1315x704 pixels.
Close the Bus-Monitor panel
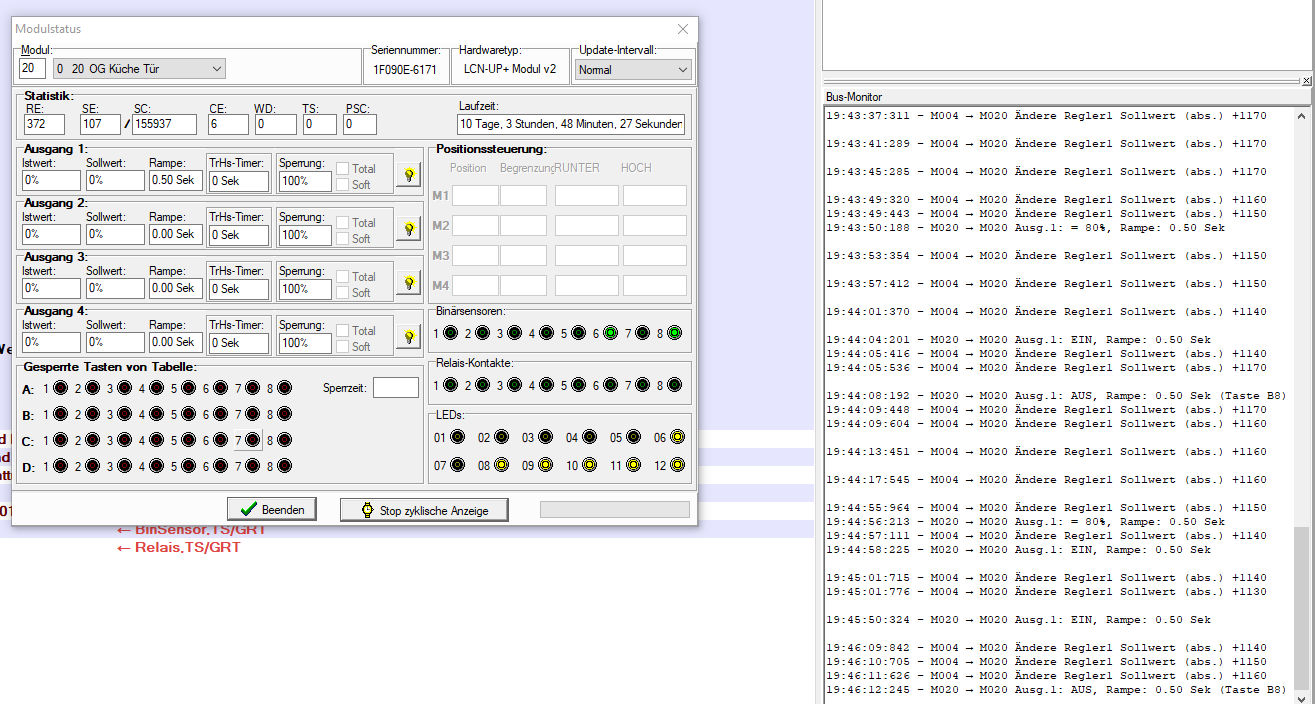tap(1306, 80)
